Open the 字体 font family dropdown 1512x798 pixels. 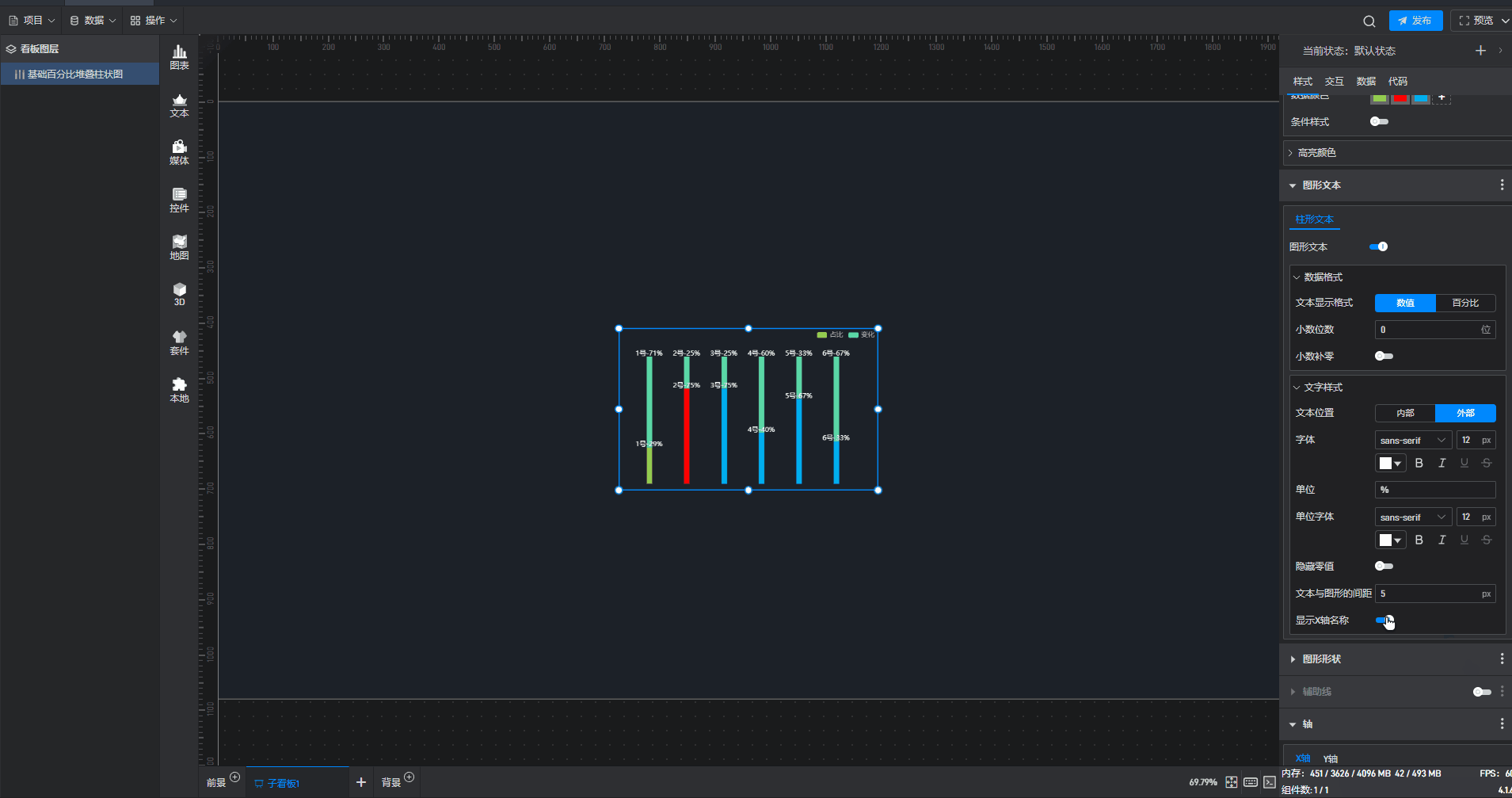tap(1412, 441)
